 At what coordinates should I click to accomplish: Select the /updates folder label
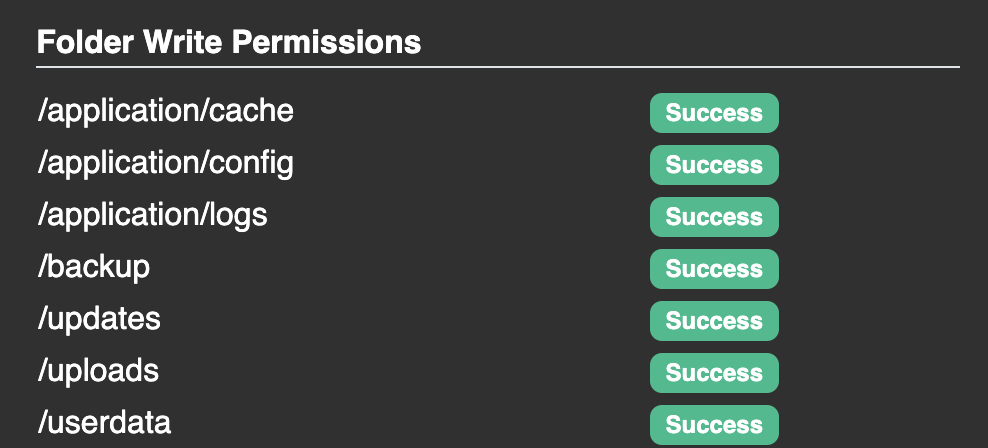(x=99, y=319)
